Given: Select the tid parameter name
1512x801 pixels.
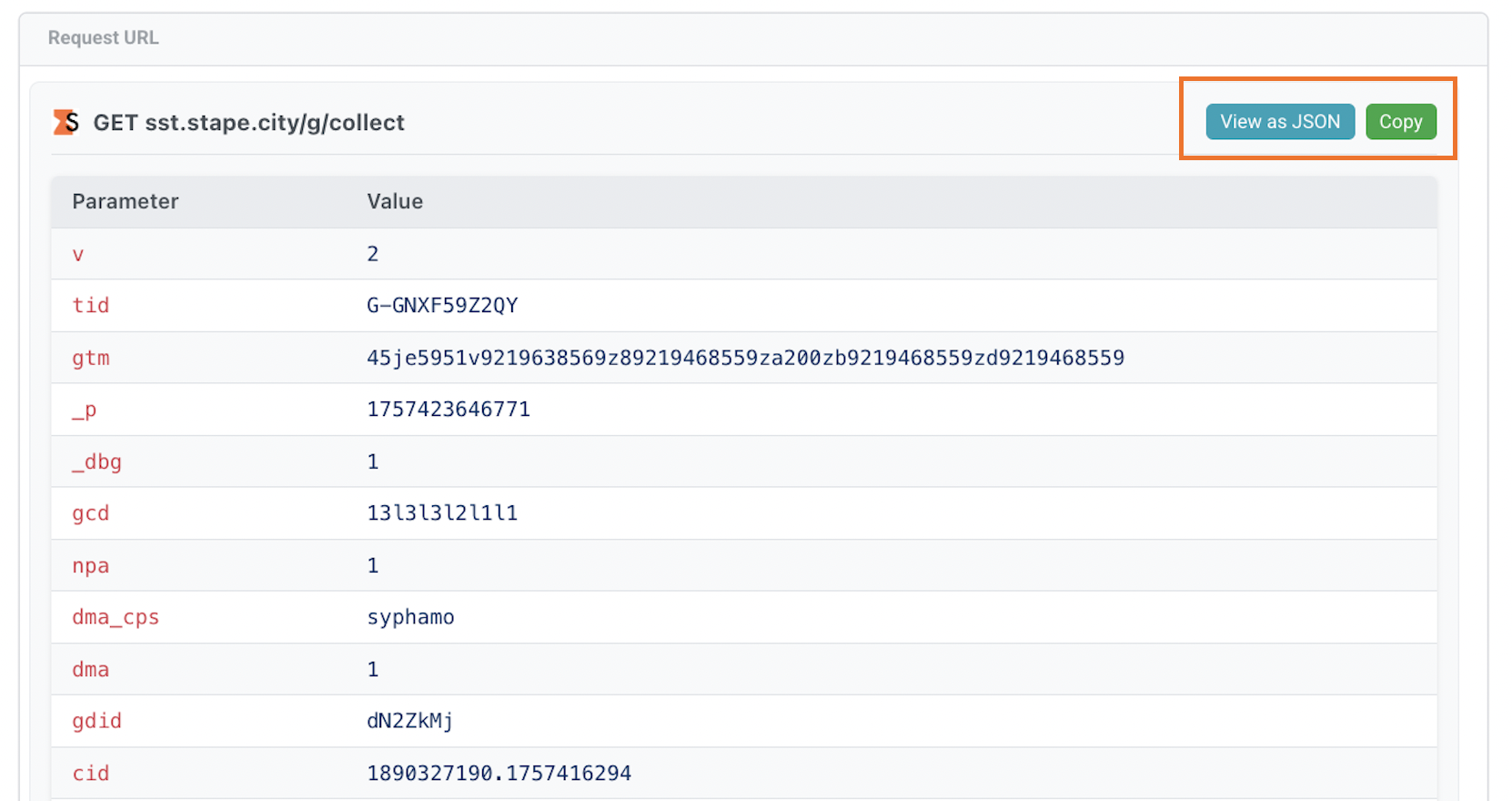Looking at the screenshot, I should pos(91,305).
